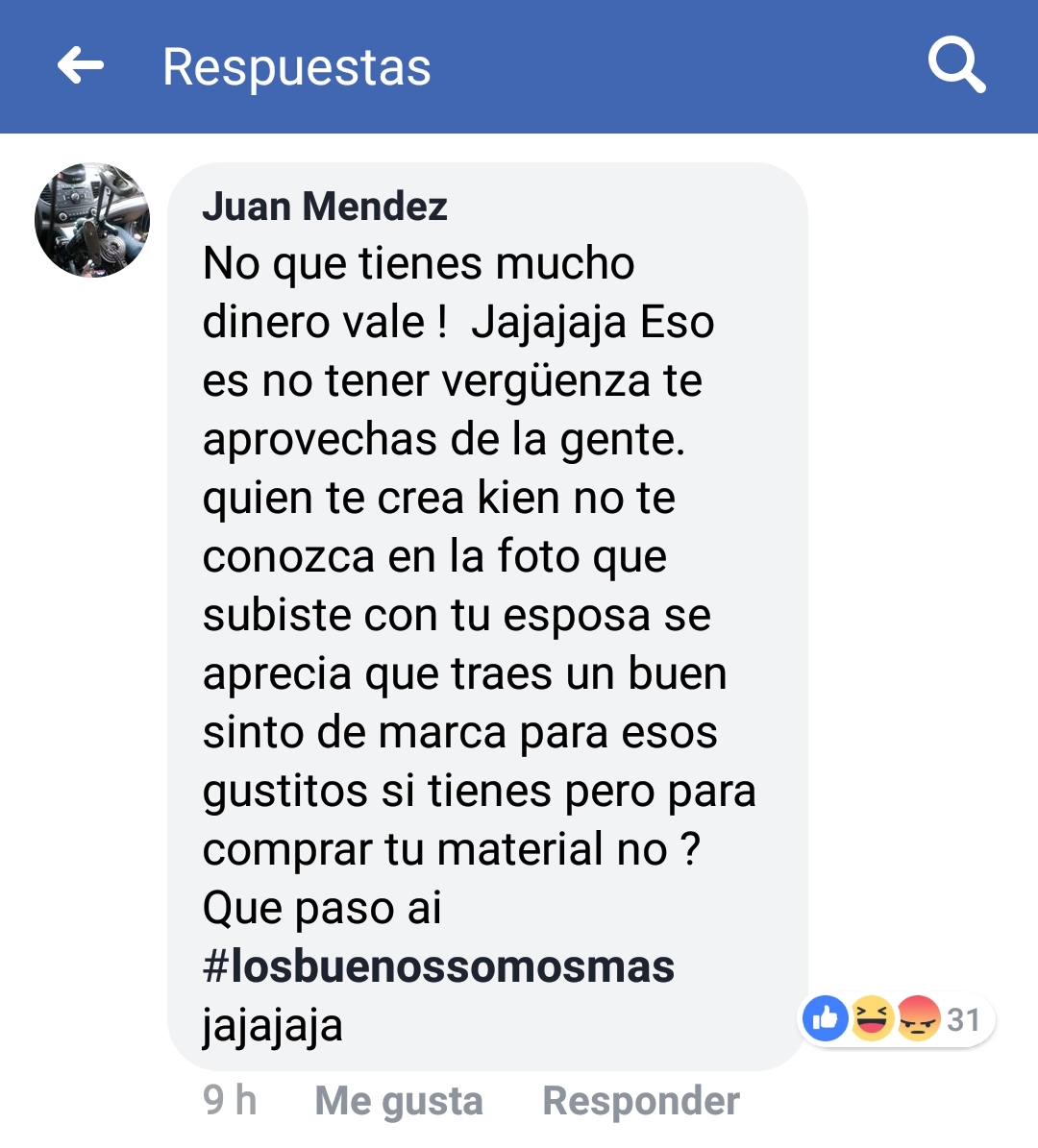Click the 'aprovechas de la gente.' line
1038x1148 pixels.
(444, 440)
